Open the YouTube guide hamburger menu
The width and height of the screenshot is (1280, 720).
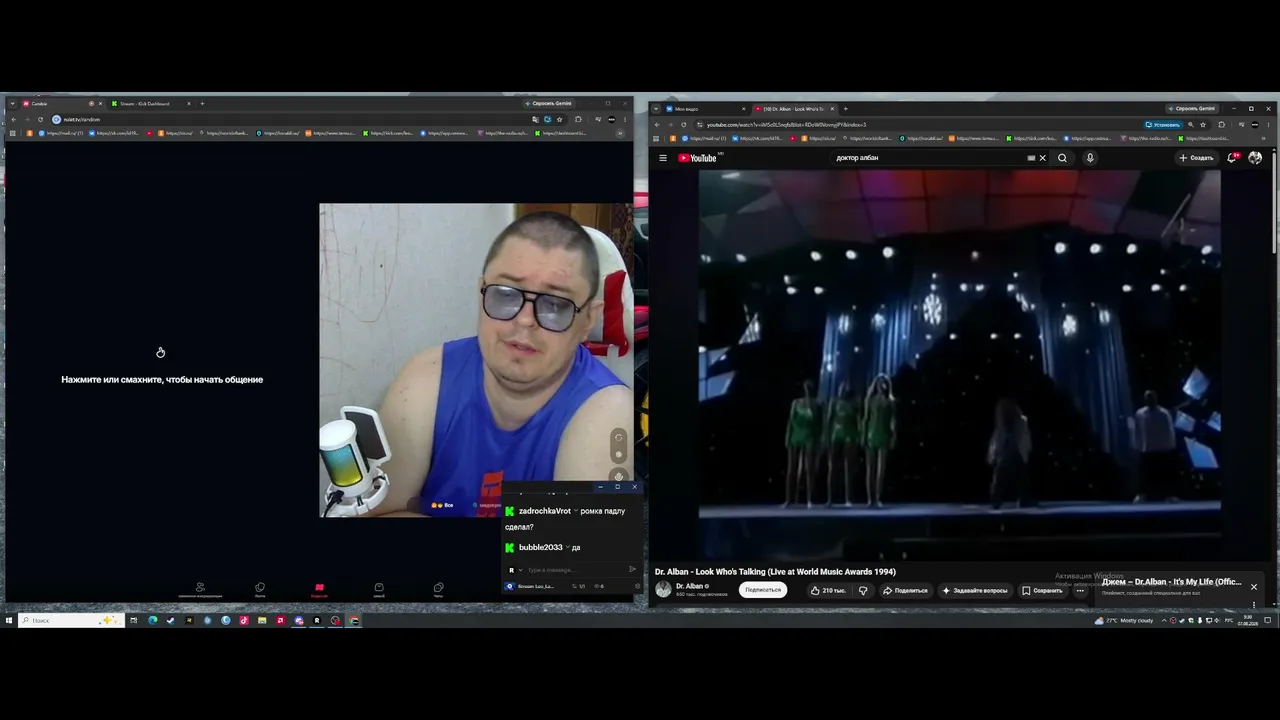click(x=662, y=158)
